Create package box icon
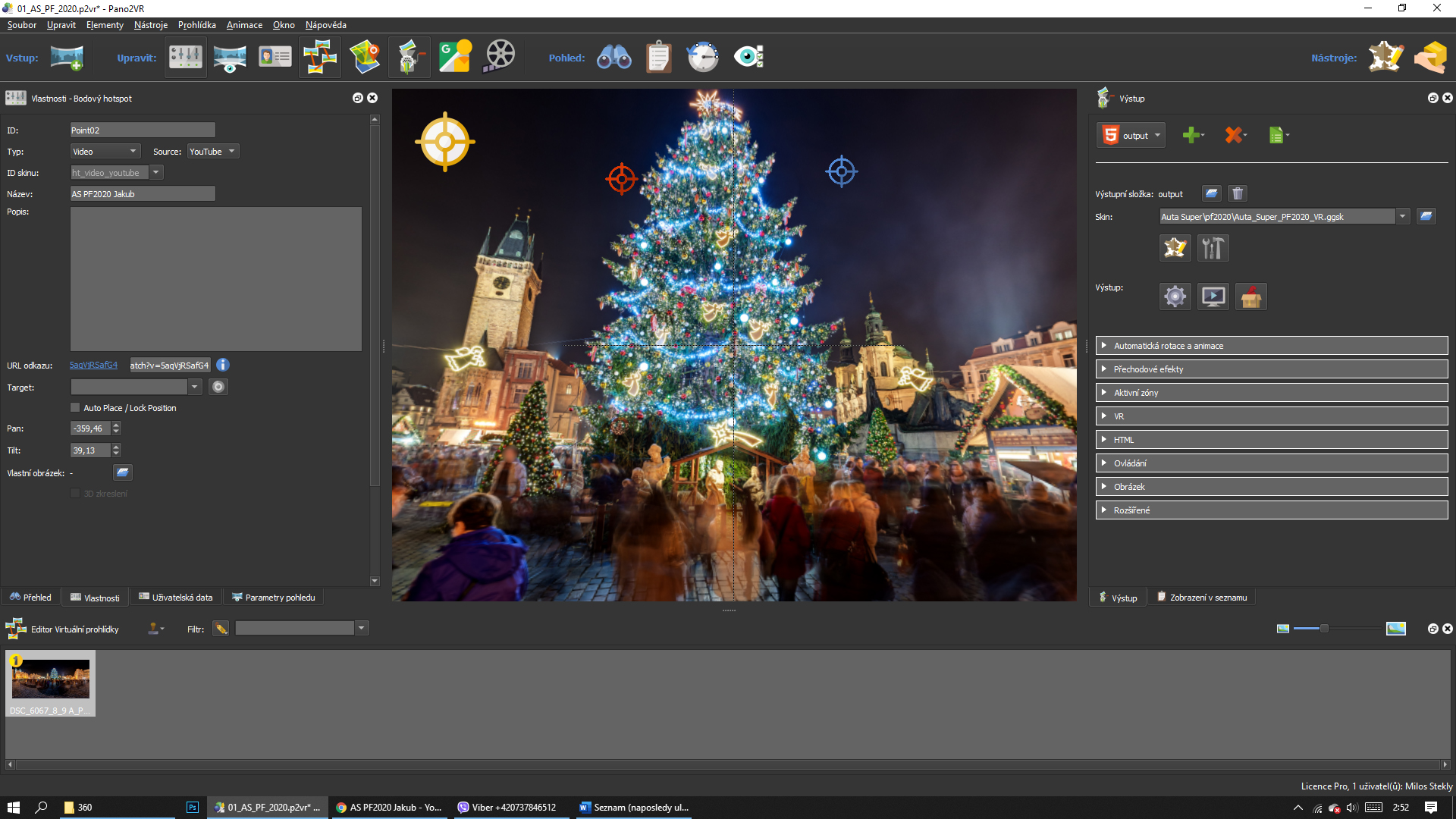The image size is (1456, 819). click(x=1250, y=297)
